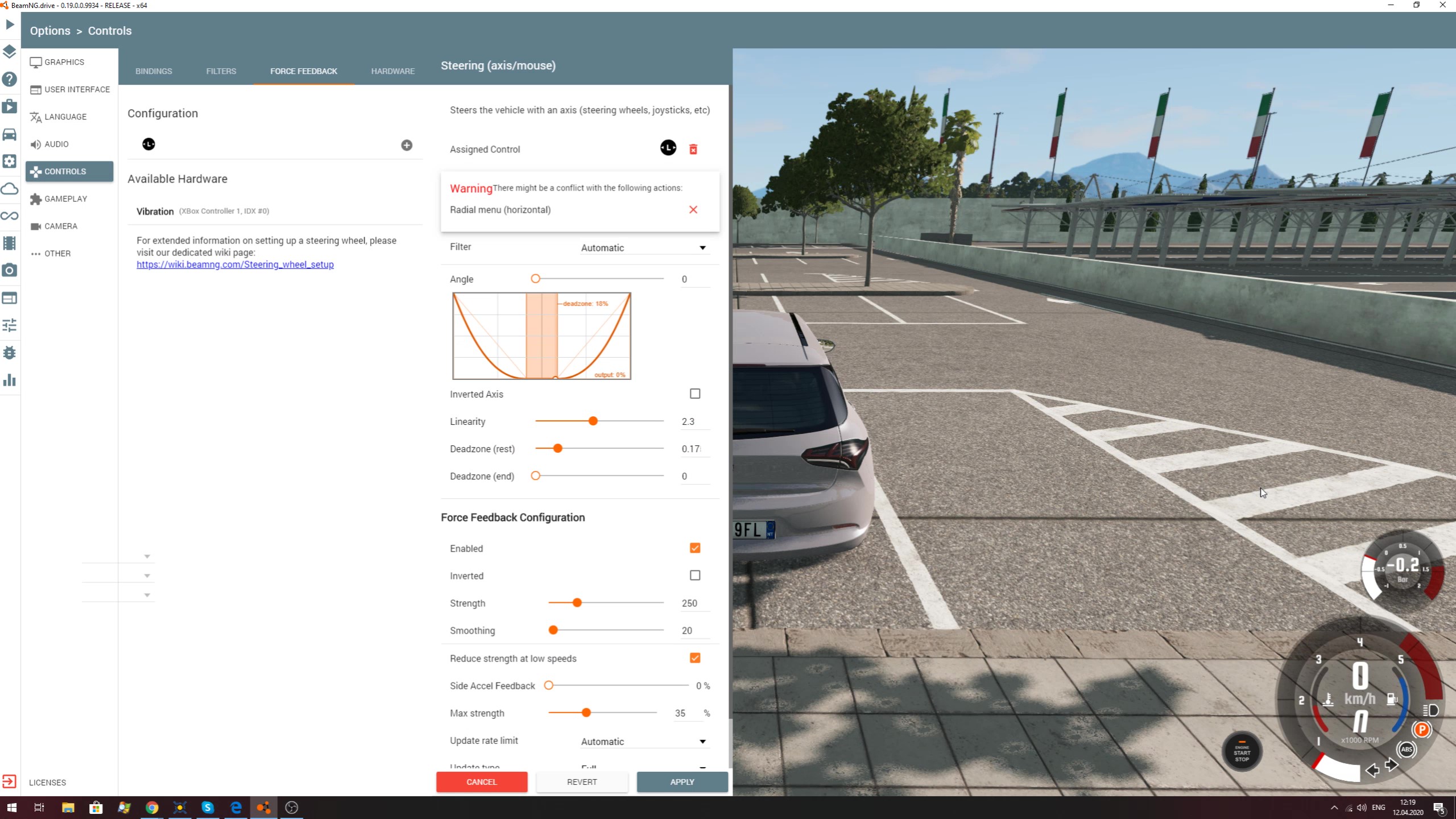Switch to the Filters tab
The width and height of the screenshot is (1456, 819).
pos(221,71)
